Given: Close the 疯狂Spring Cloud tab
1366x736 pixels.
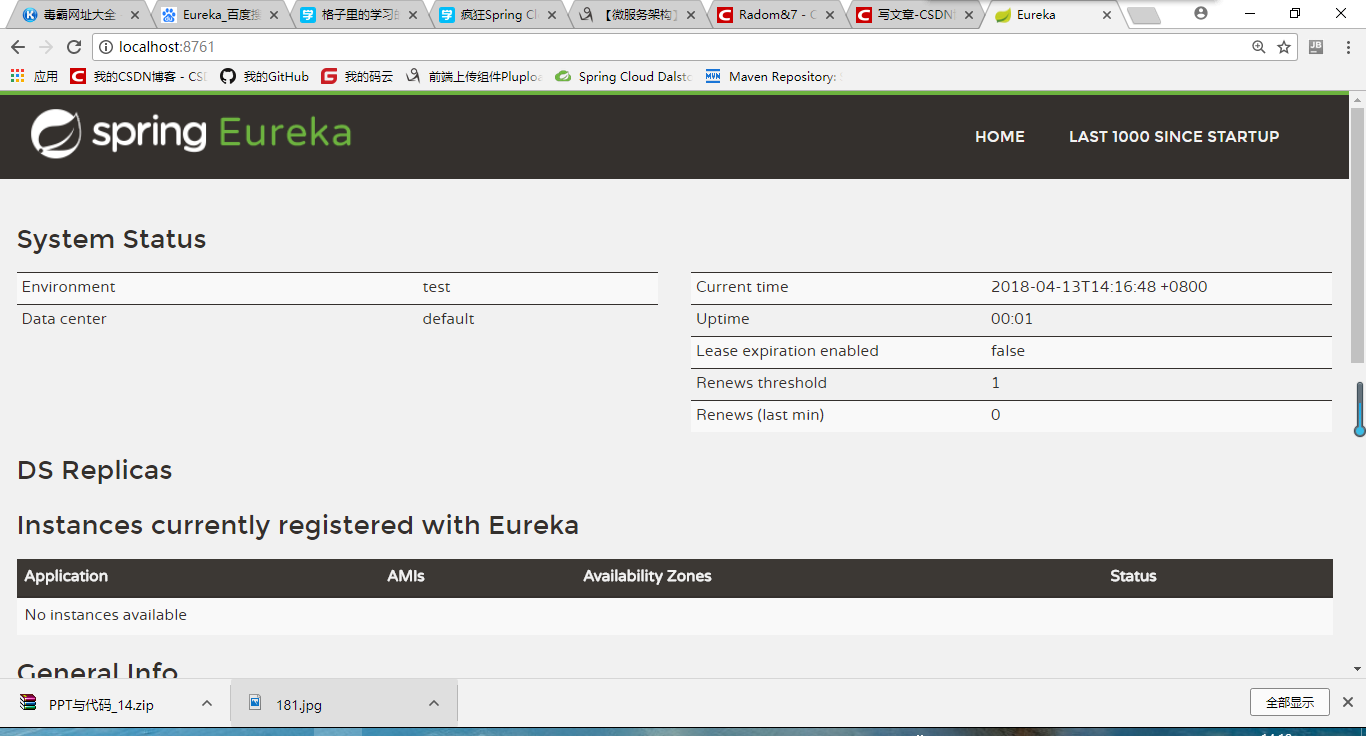Looking at the screenshot, I should tap(552, 15).
